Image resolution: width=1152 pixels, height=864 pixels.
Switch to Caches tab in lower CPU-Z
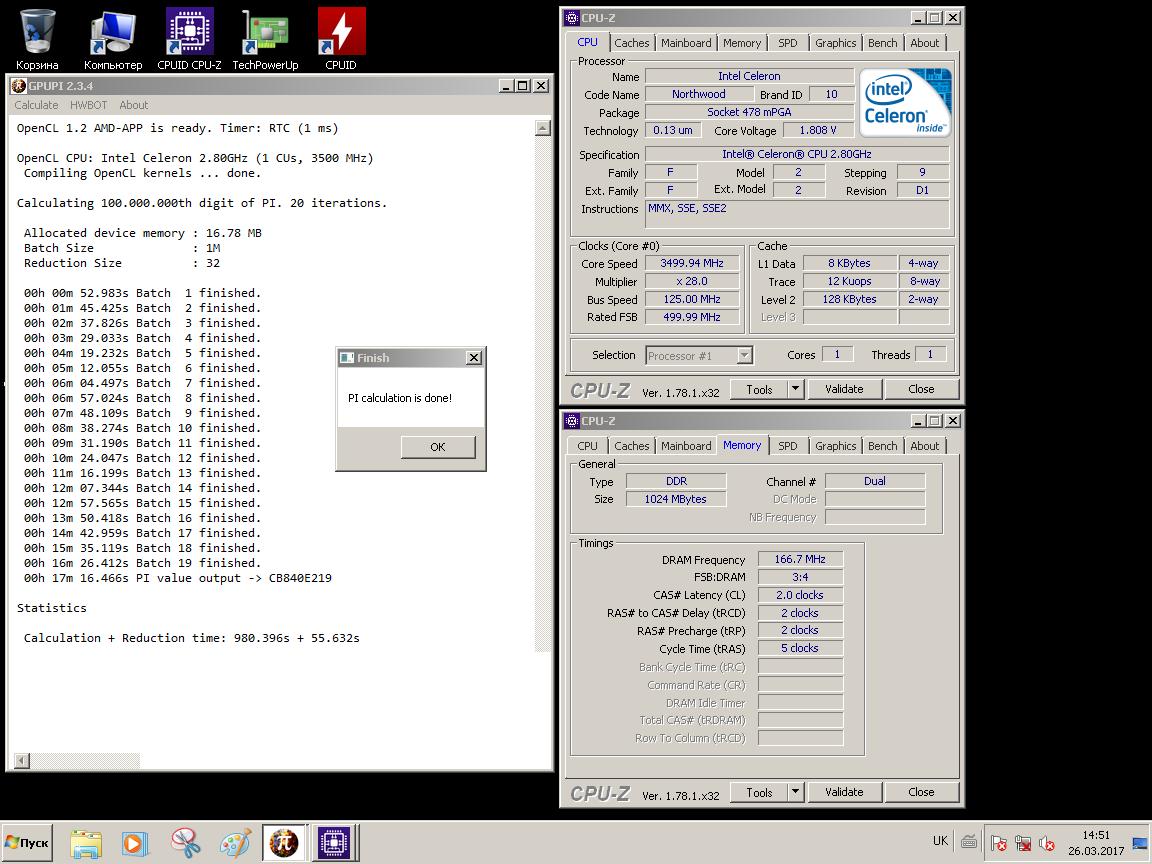point(631,446)
